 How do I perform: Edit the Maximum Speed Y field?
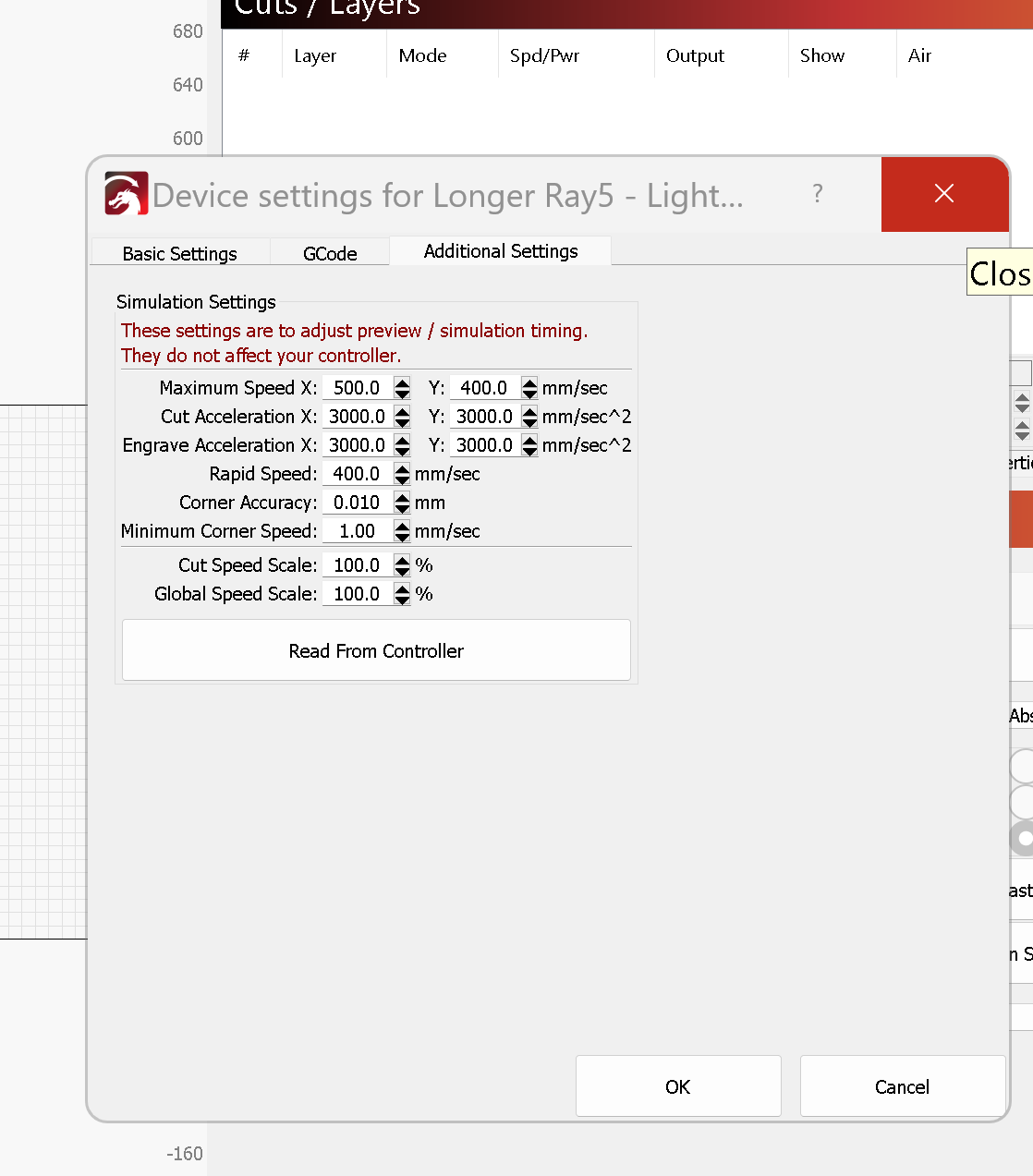click(x=484, y=388)
